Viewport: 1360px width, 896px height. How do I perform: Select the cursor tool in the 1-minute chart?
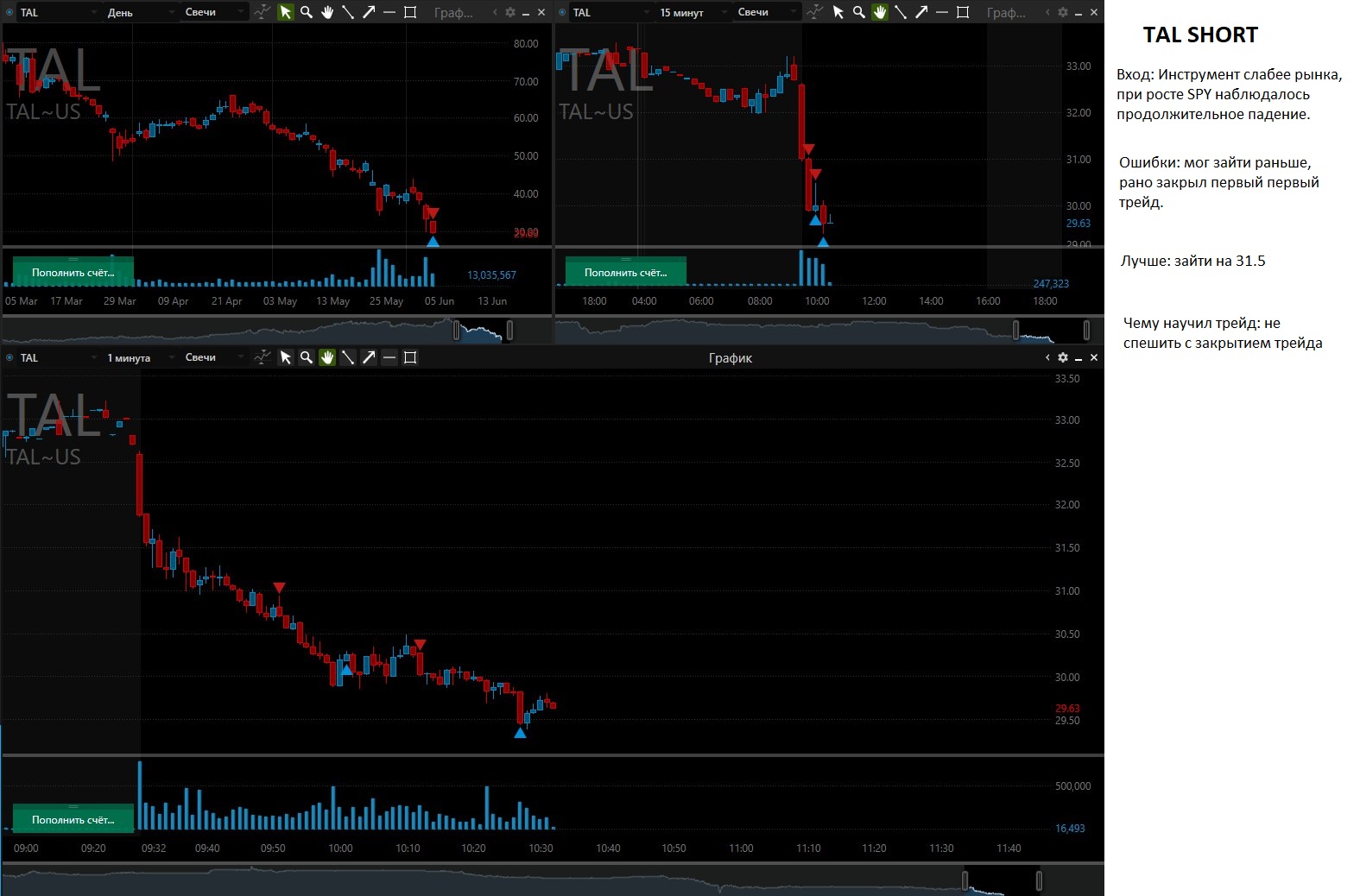click(x=286, y=357)
